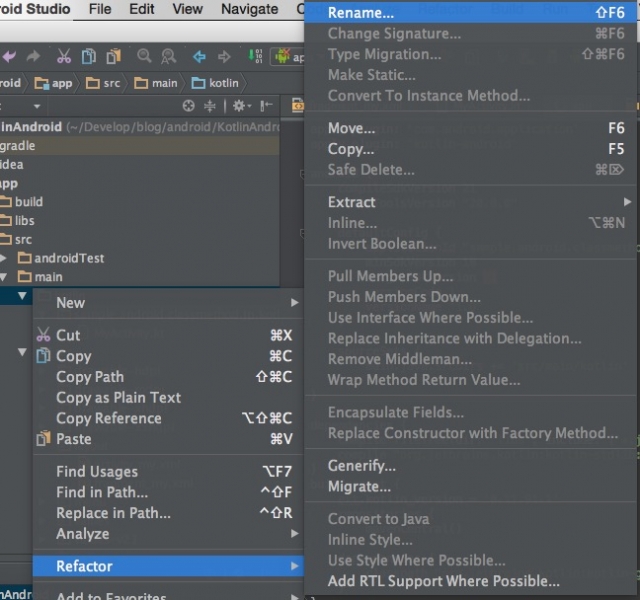The height and width of the screenshot is (600, 640).
Task: Open the project view type dropdown
Action: [38, 106]
